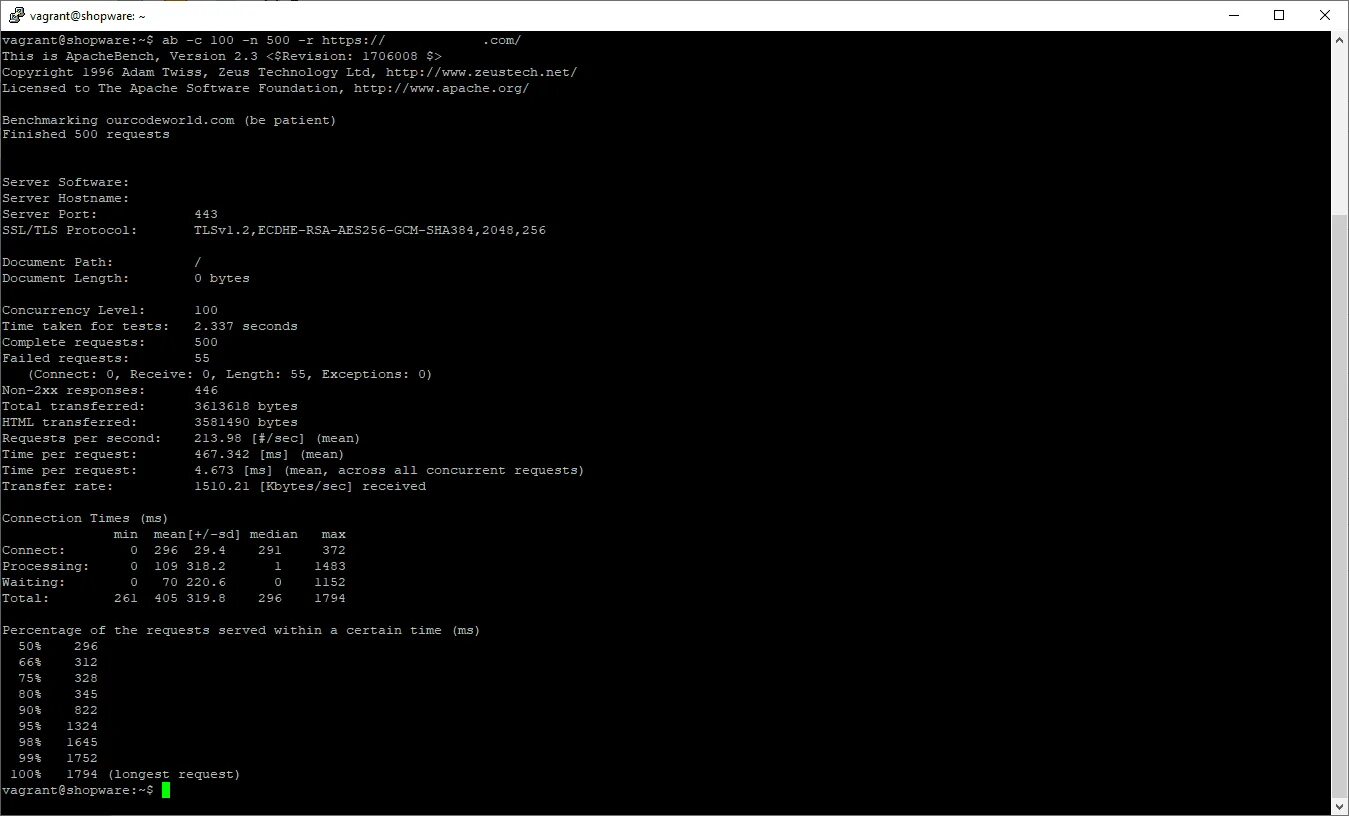Click Document Length value '0 bytes'
Viewport: 1349px width, 816px height.
[222, 278]
